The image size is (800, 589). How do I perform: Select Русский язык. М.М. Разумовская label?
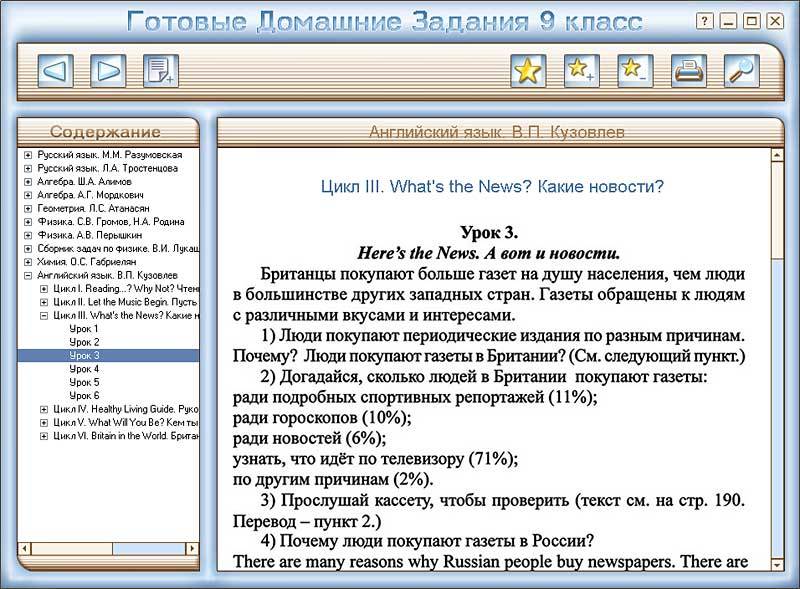click(110, 155)
